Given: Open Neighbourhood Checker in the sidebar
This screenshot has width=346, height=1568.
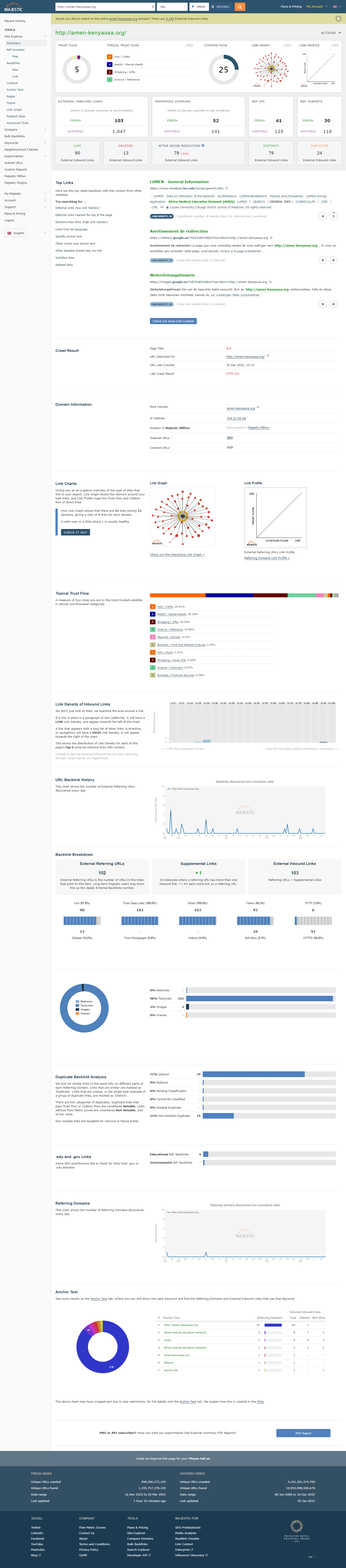Looking at the screenshot, I should tap(21, 150).
